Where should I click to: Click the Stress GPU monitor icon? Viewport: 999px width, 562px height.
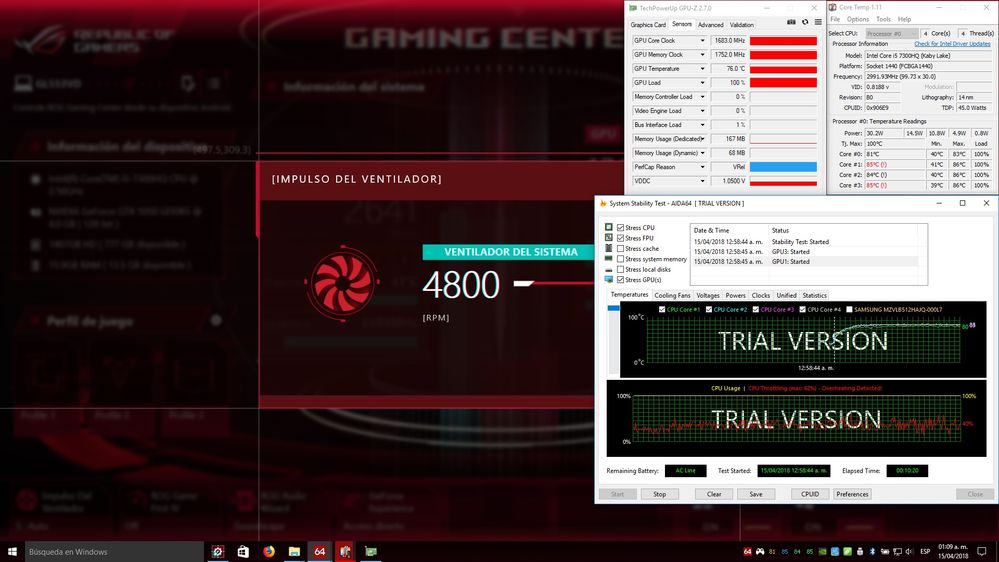[x=608, y=280]
